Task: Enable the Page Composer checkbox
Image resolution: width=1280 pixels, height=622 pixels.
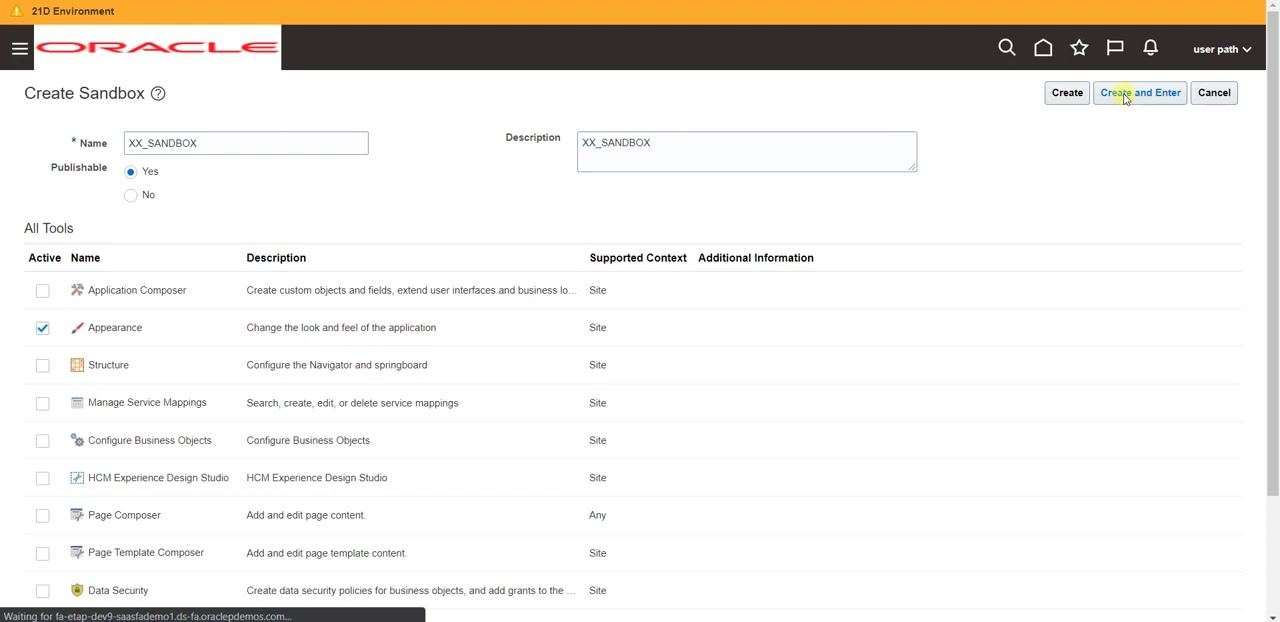Action: pos(42,516)
